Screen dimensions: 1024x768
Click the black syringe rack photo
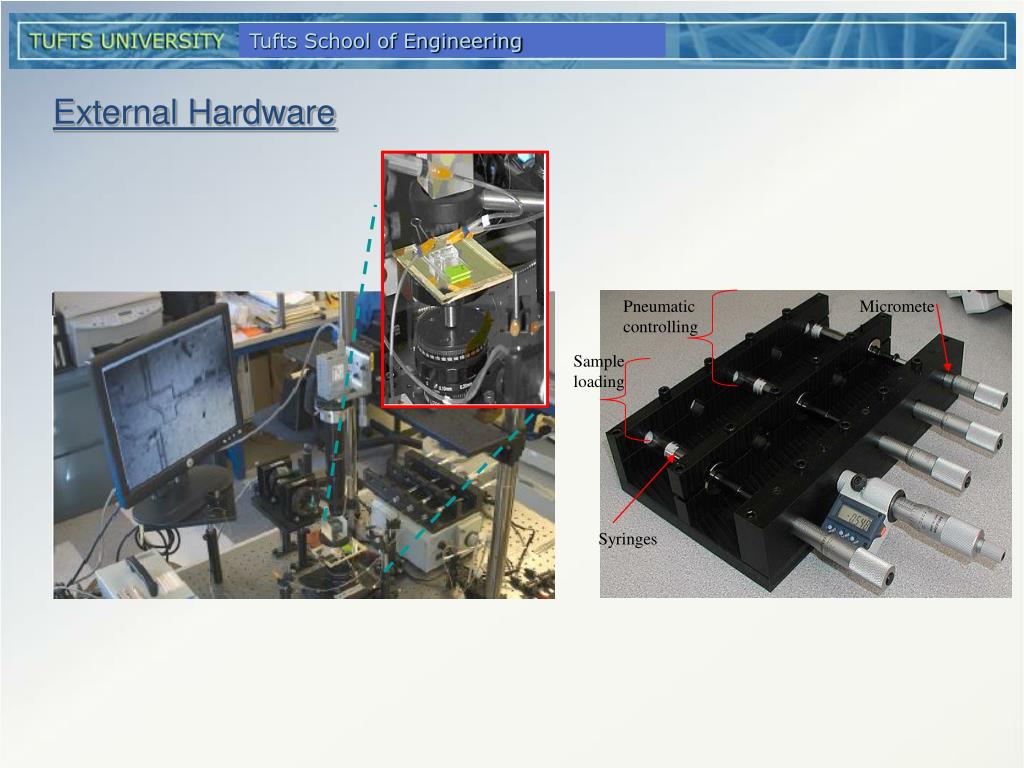click(x=806, y=444)
